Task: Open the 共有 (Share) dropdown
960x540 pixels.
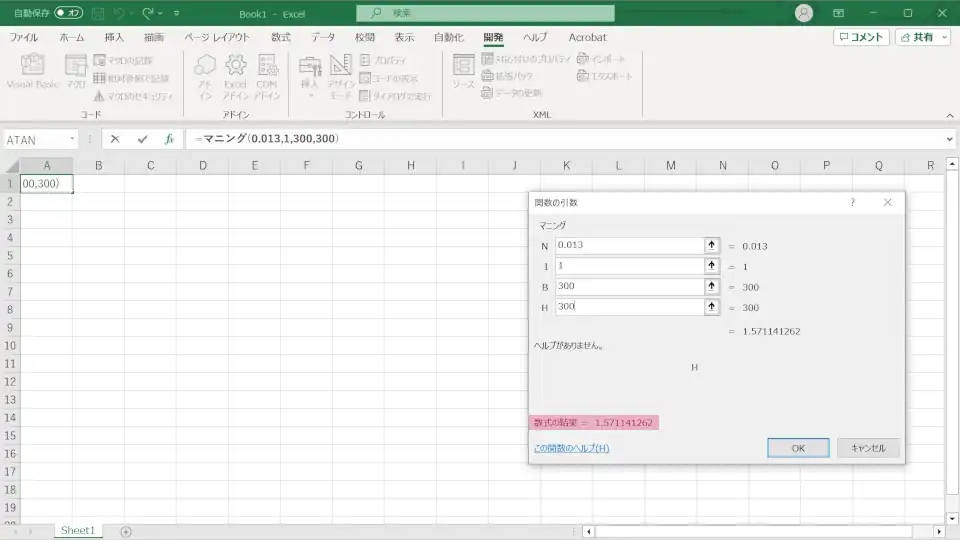Action: point(923,37)
